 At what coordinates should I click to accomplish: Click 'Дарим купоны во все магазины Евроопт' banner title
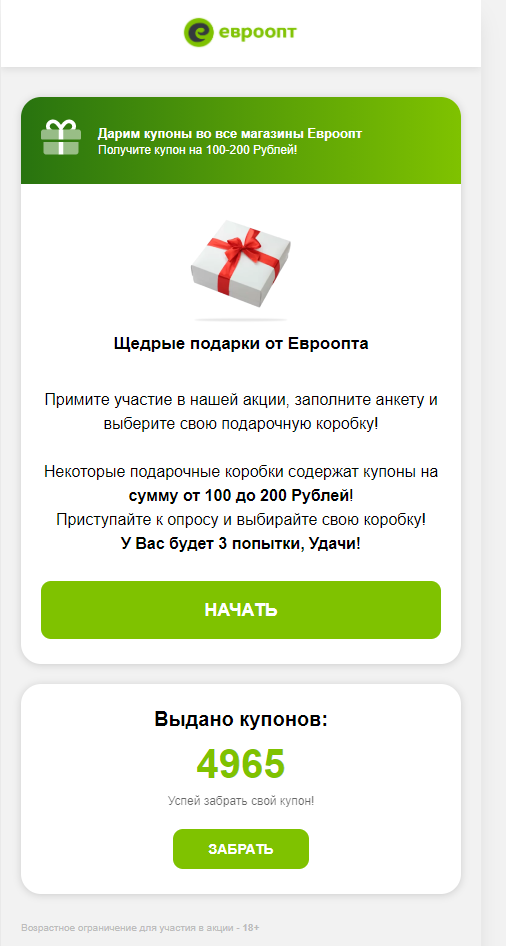coord(230,134)
